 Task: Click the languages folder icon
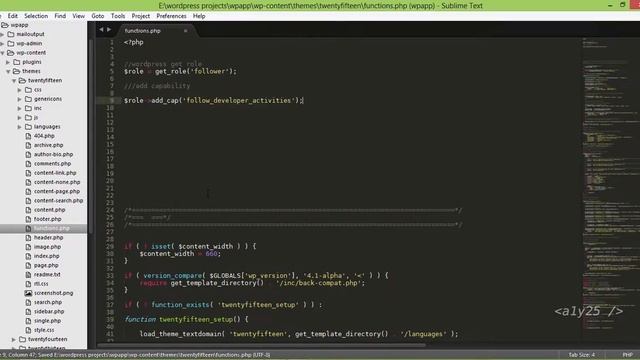(28, 127)
